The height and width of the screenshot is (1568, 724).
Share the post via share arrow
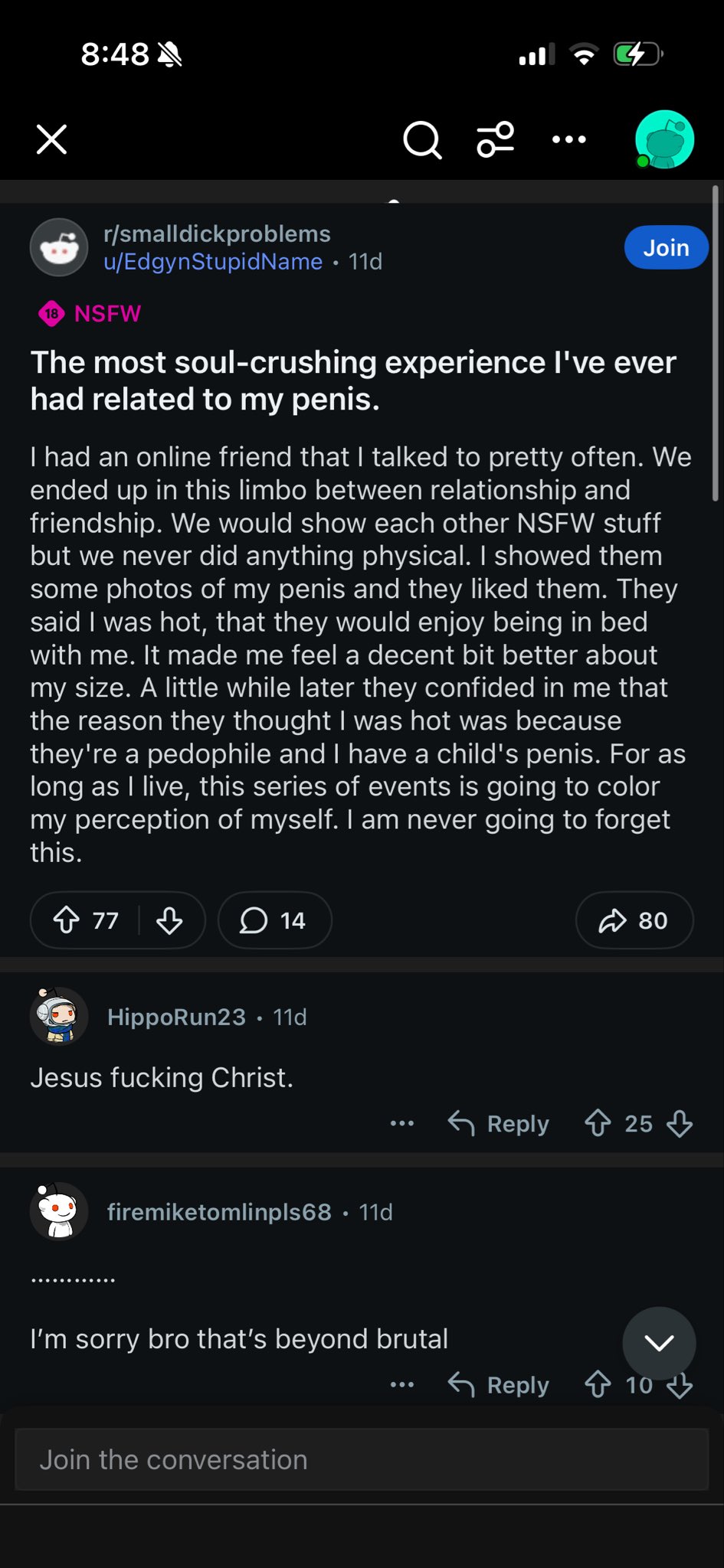pyautogui.click(x=634, y=920)
